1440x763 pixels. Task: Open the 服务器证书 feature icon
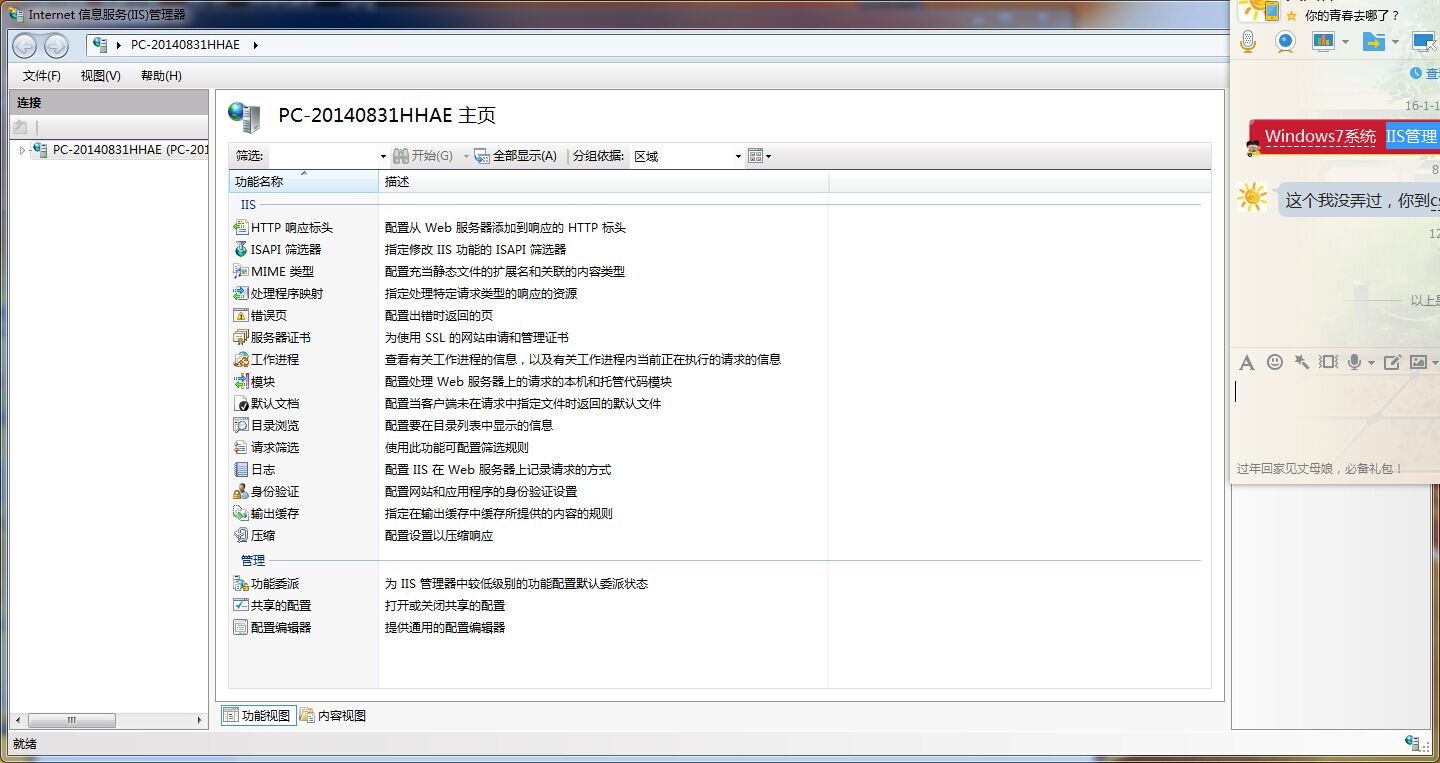[x=240, y=338]
